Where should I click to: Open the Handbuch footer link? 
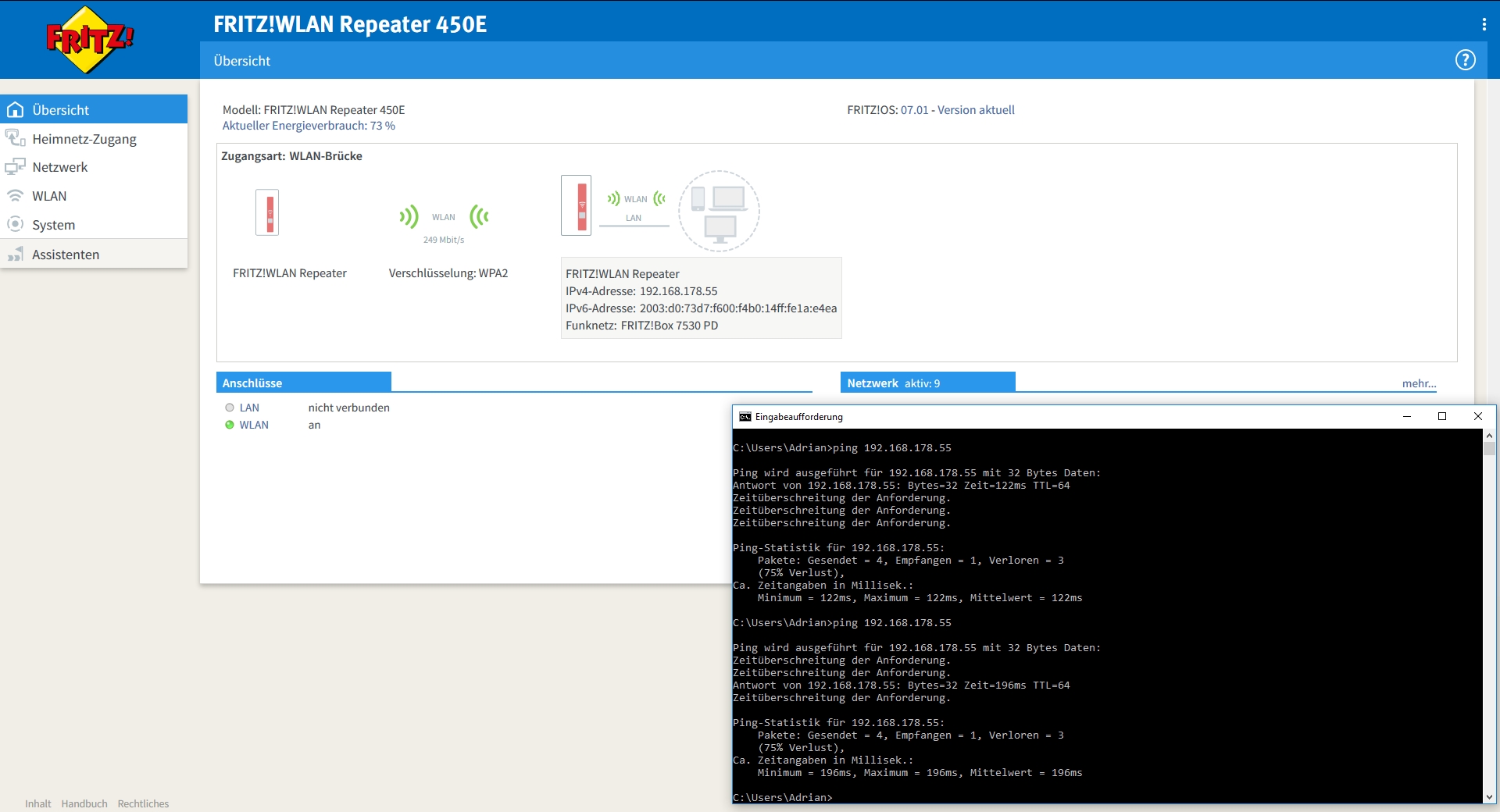pos(84,803)
